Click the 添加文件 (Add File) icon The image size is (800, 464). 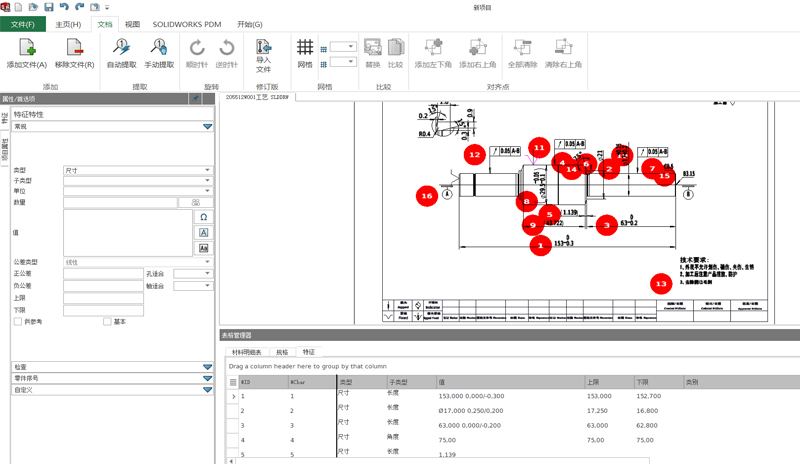[27, 47]
